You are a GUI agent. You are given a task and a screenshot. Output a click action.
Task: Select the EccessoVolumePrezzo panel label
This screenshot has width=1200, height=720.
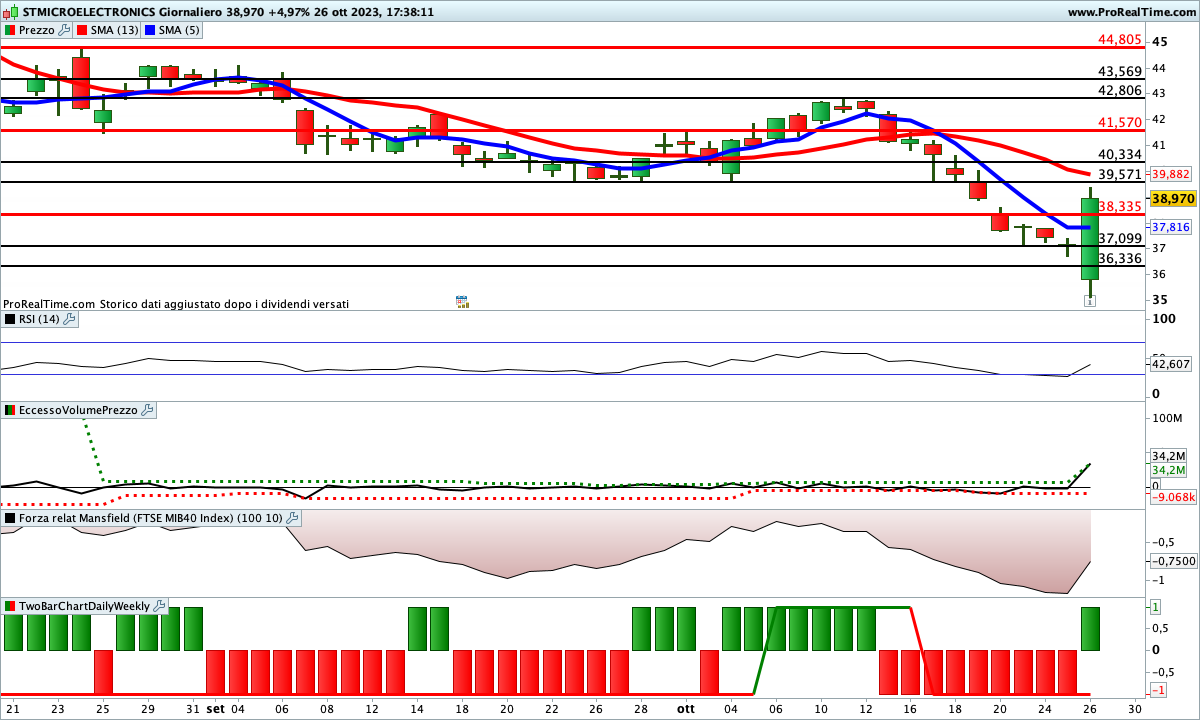point(78,410)
